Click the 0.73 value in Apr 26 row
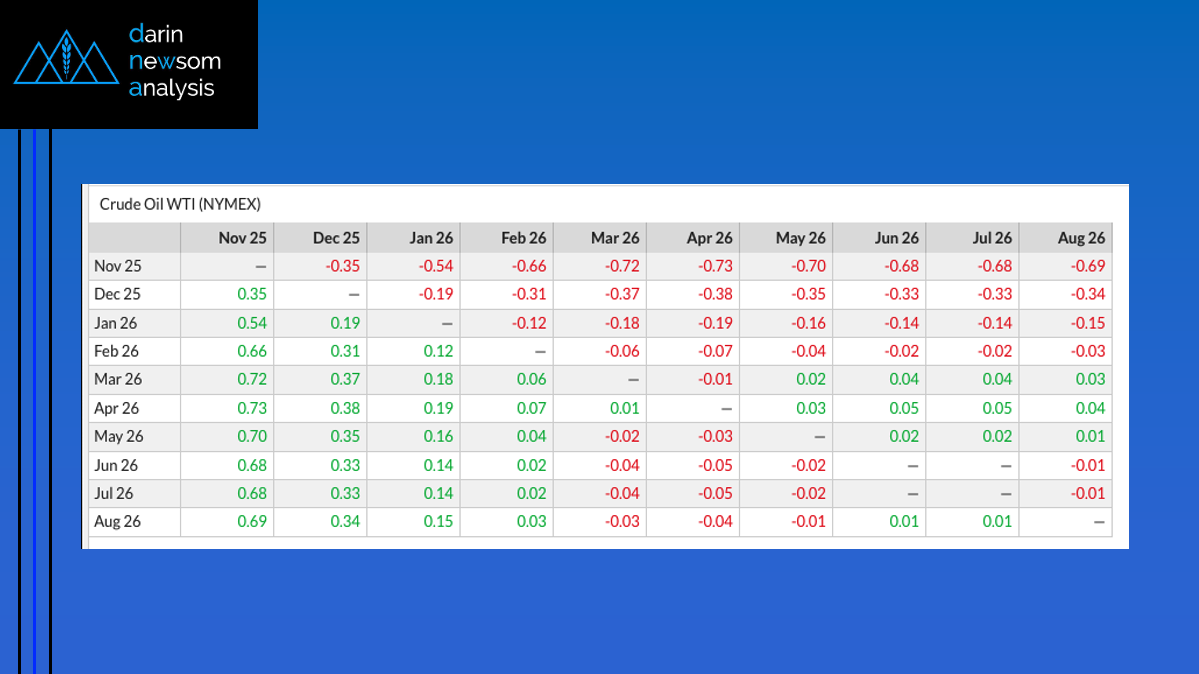Viewport: 1199px width, 674px height. [x=252, y=408]
